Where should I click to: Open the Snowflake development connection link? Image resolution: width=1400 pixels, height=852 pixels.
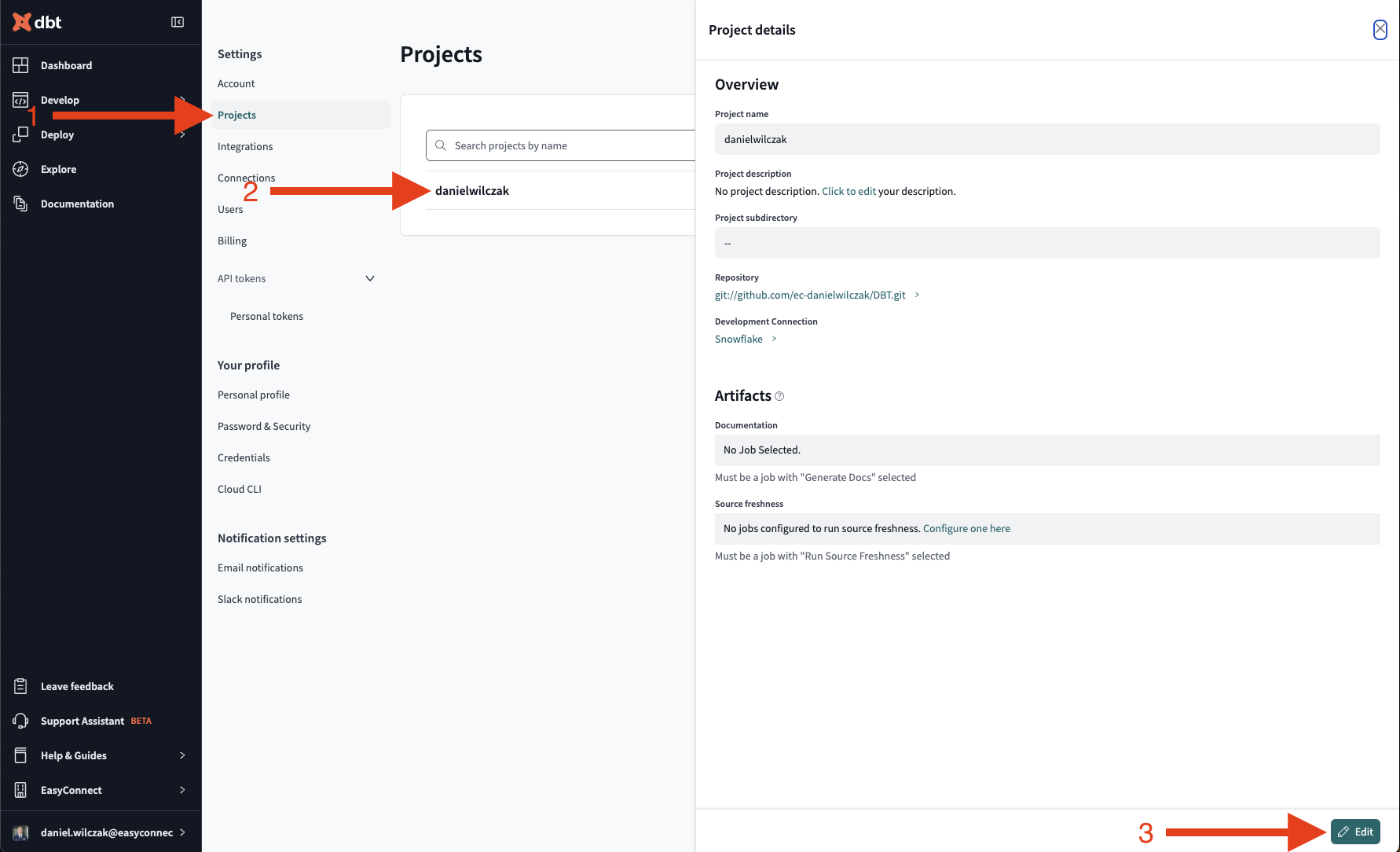(738, 339)
